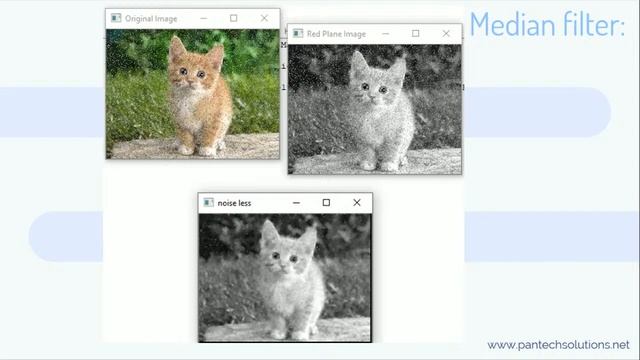Screen dimensions: 640x360
Task: Select the noise less title text
Action: tap(234, 203)
